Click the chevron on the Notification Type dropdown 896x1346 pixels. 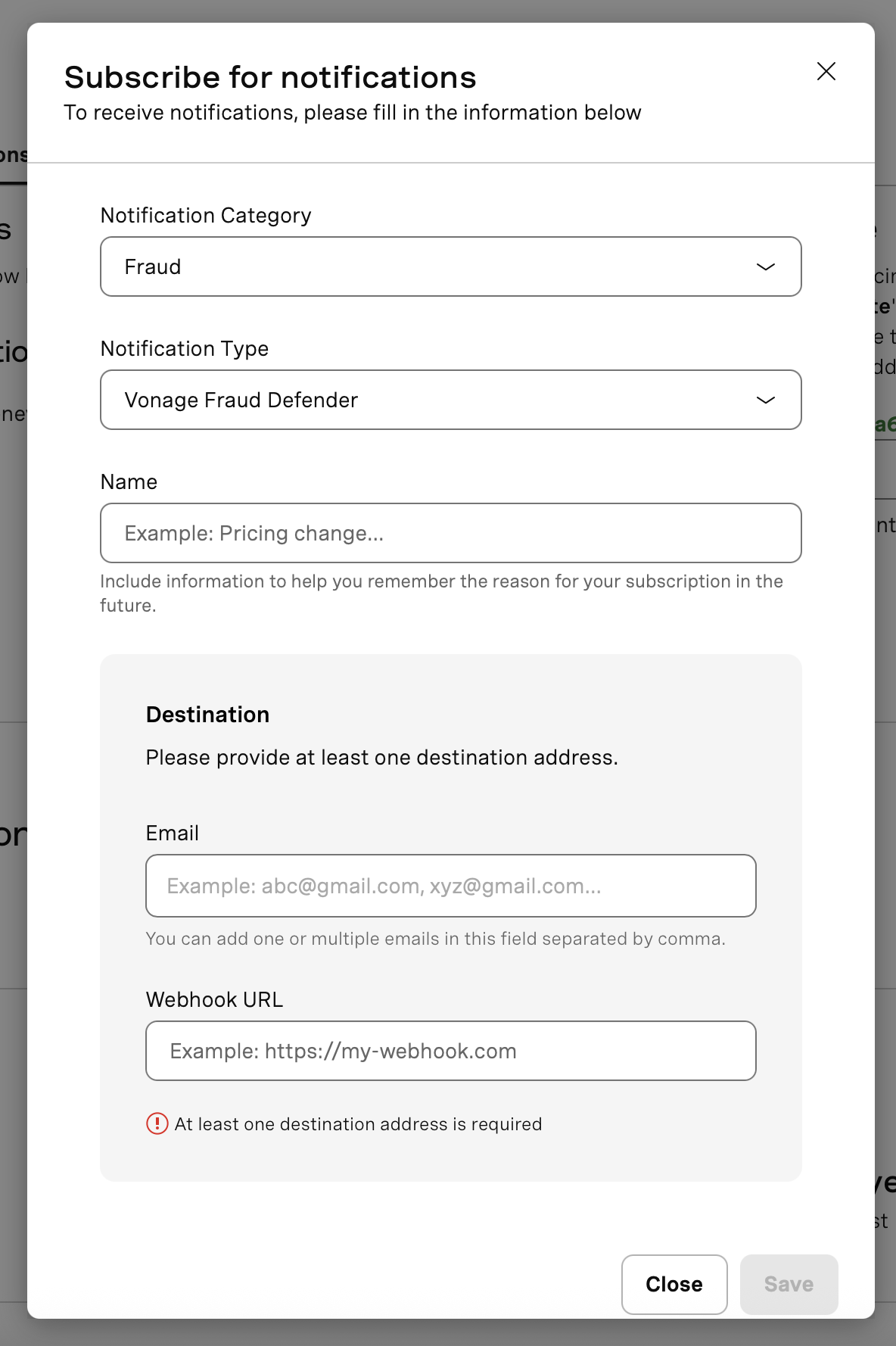(767, 400)
